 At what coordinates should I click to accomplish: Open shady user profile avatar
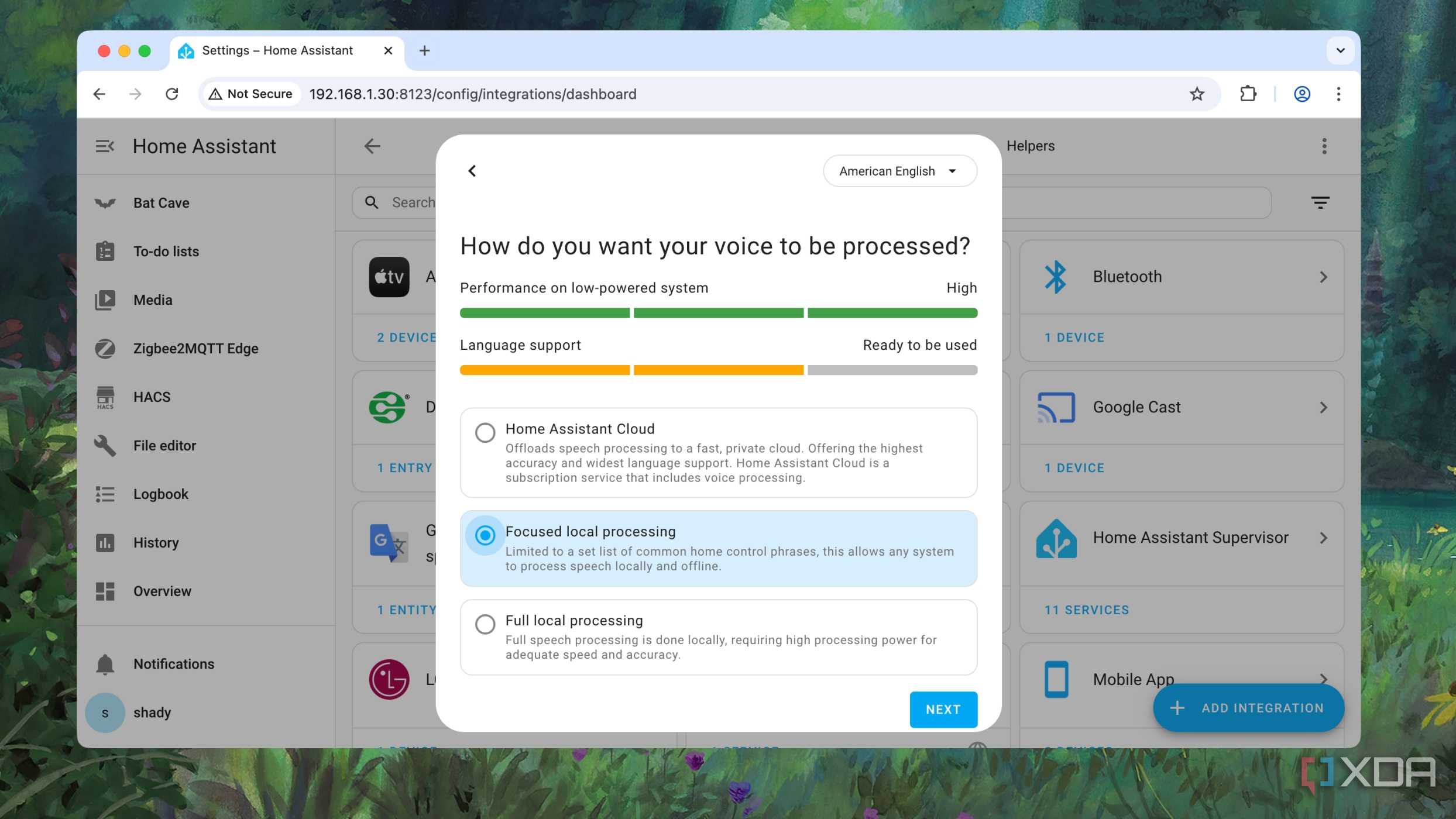(x=105, y=713)
